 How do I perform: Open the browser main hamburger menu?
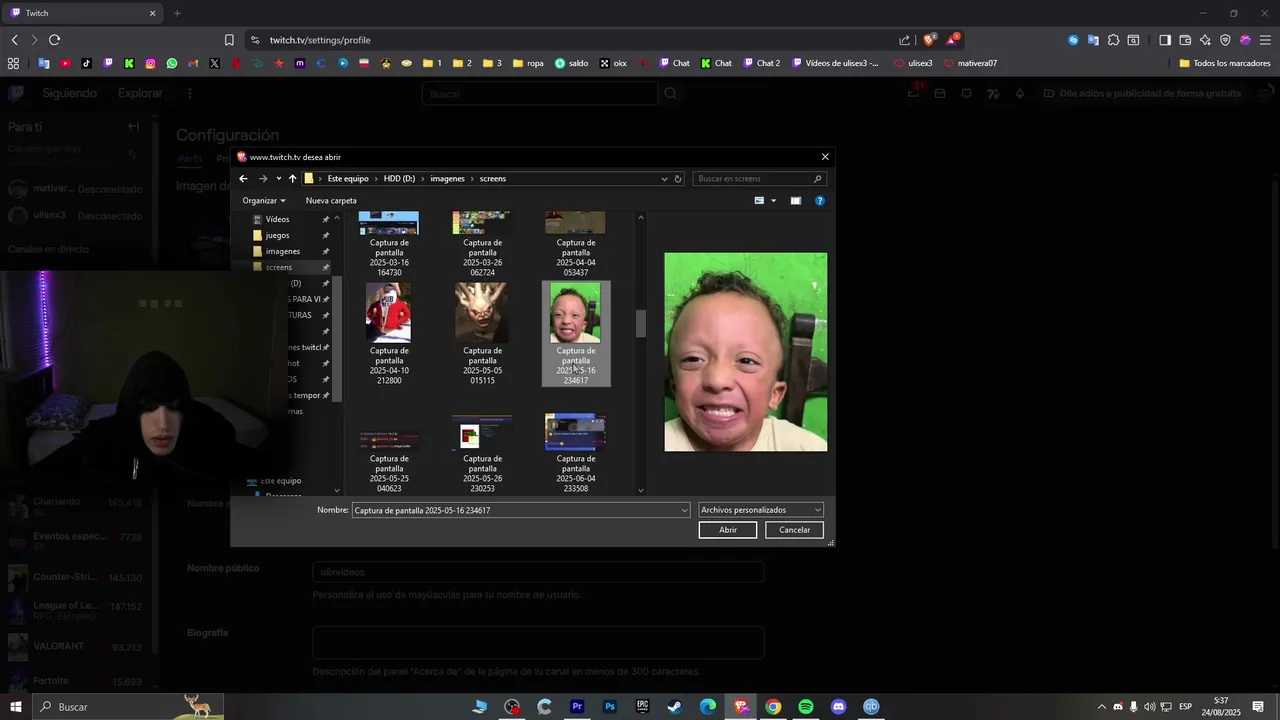pos(1265,40)
